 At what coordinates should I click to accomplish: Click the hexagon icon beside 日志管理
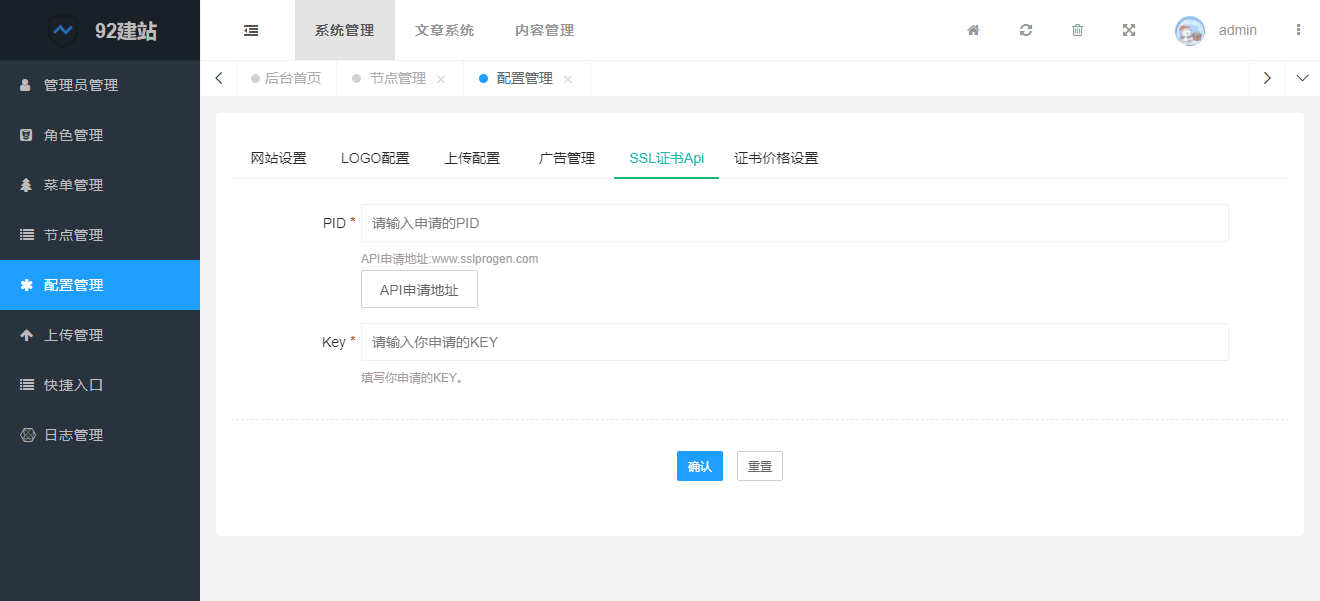click(28, 435)
